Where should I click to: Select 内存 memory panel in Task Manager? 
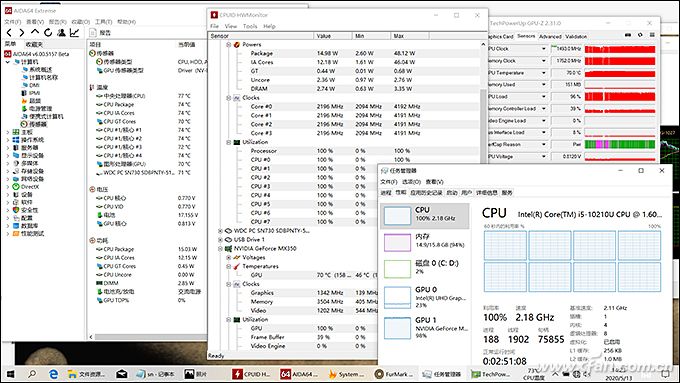[425, 241]
